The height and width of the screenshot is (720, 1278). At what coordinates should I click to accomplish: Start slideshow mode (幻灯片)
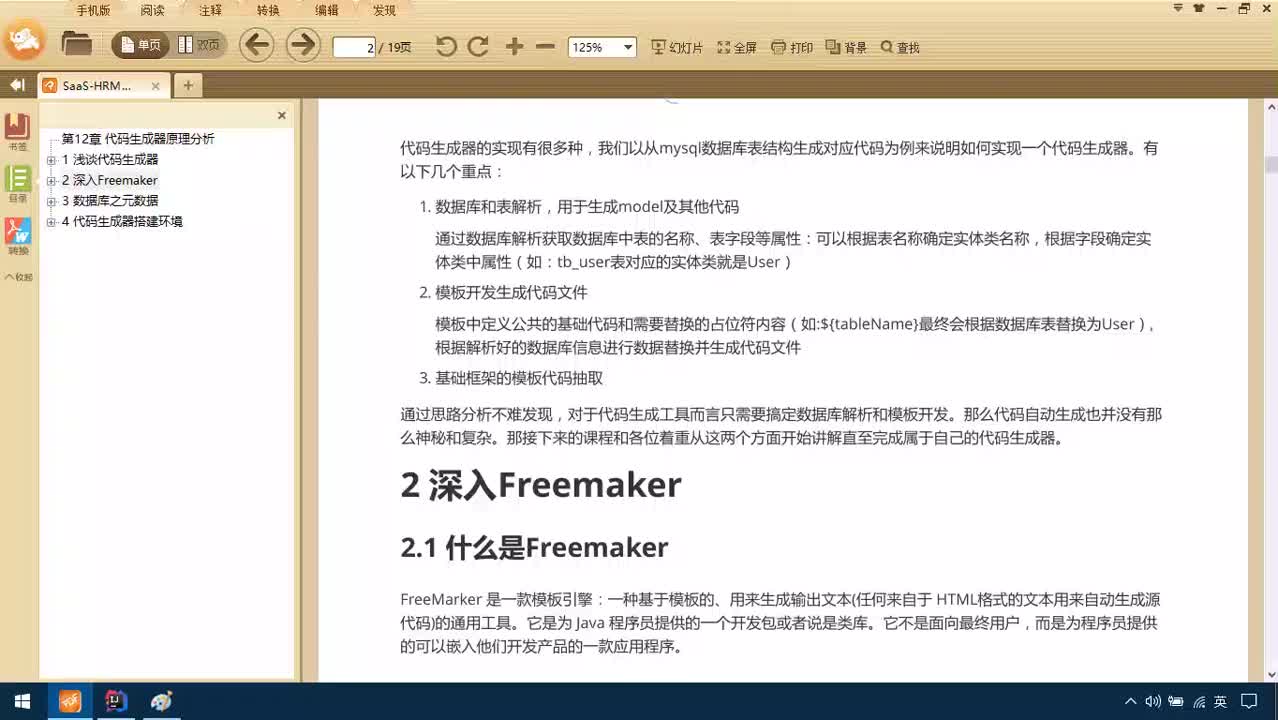pos(677,47)
